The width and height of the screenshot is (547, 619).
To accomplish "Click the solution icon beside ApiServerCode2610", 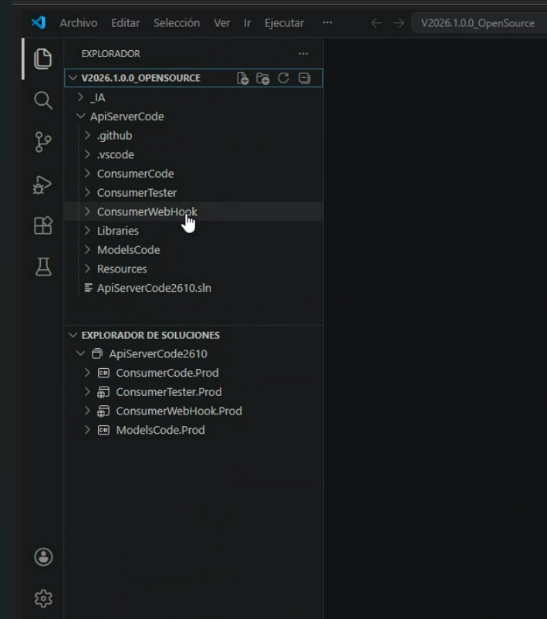I will pos(97,354).
